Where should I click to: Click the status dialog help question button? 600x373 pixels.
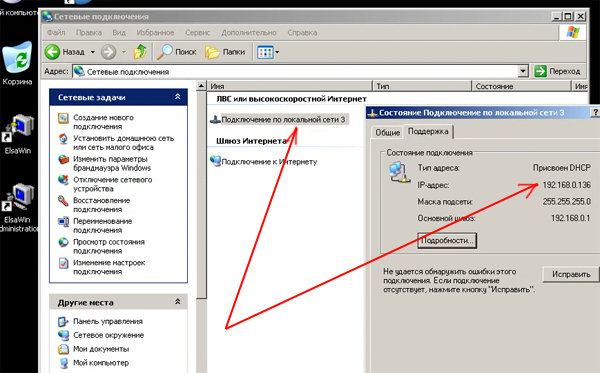click(x=595, y=112)
